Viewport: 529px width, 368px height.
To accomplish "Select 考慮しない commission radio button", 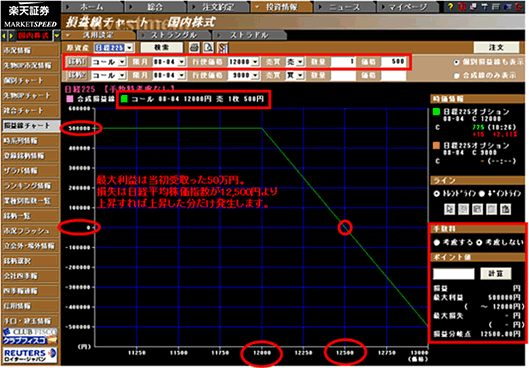I will coord(479,242).
